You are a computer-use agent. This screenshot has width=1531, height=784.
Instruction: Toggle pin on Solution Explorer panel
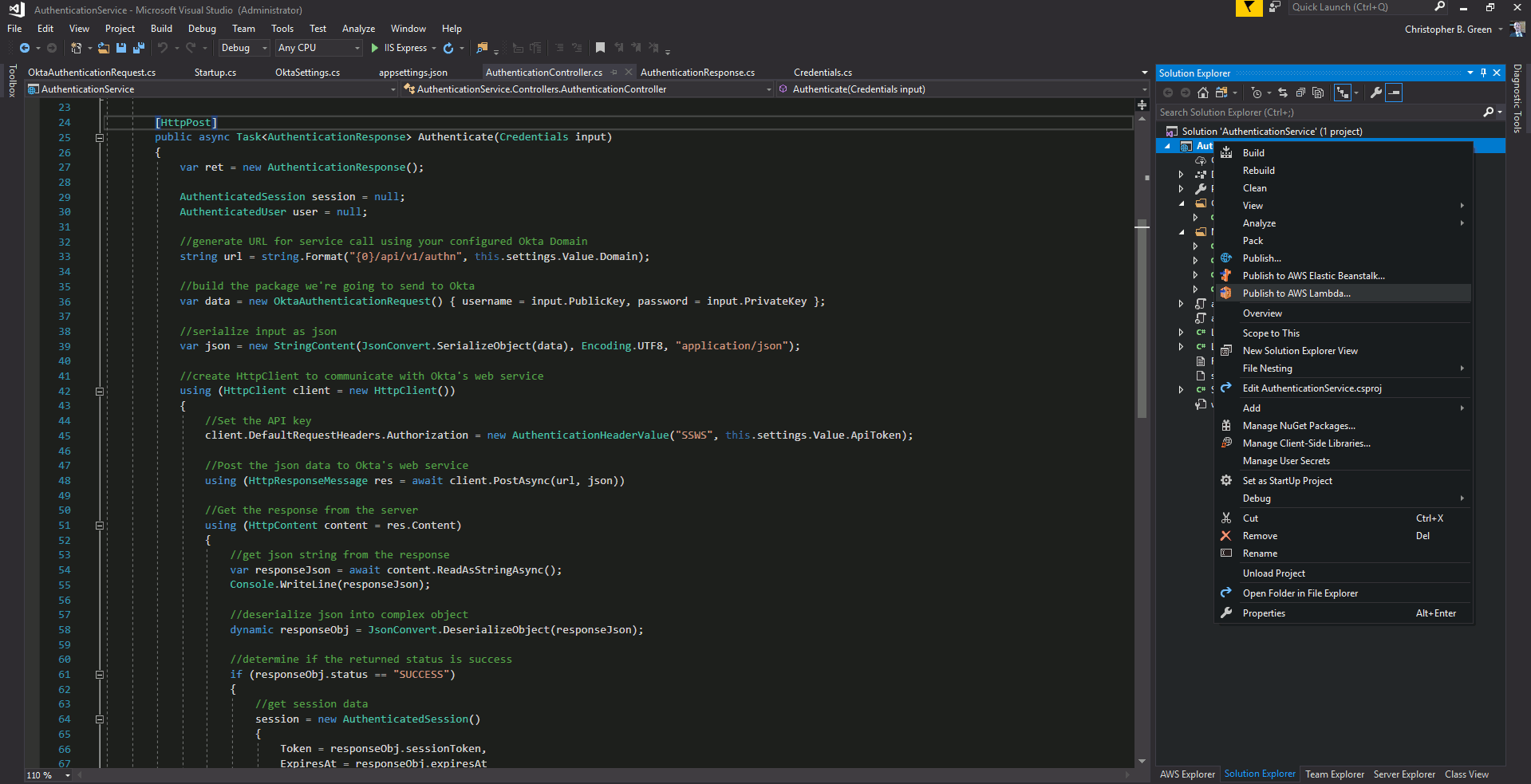tap(1483, 73)
